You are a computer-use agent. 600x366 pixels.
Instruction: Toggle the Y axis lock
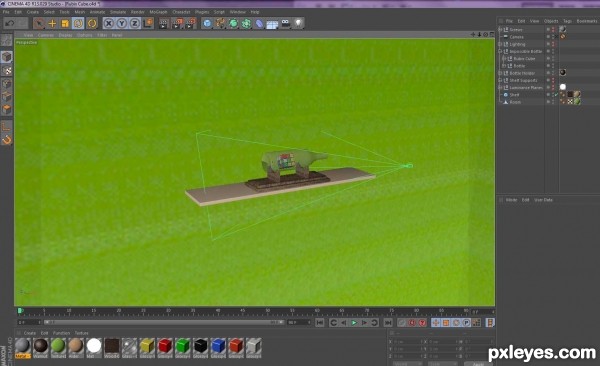click(122, 23)
